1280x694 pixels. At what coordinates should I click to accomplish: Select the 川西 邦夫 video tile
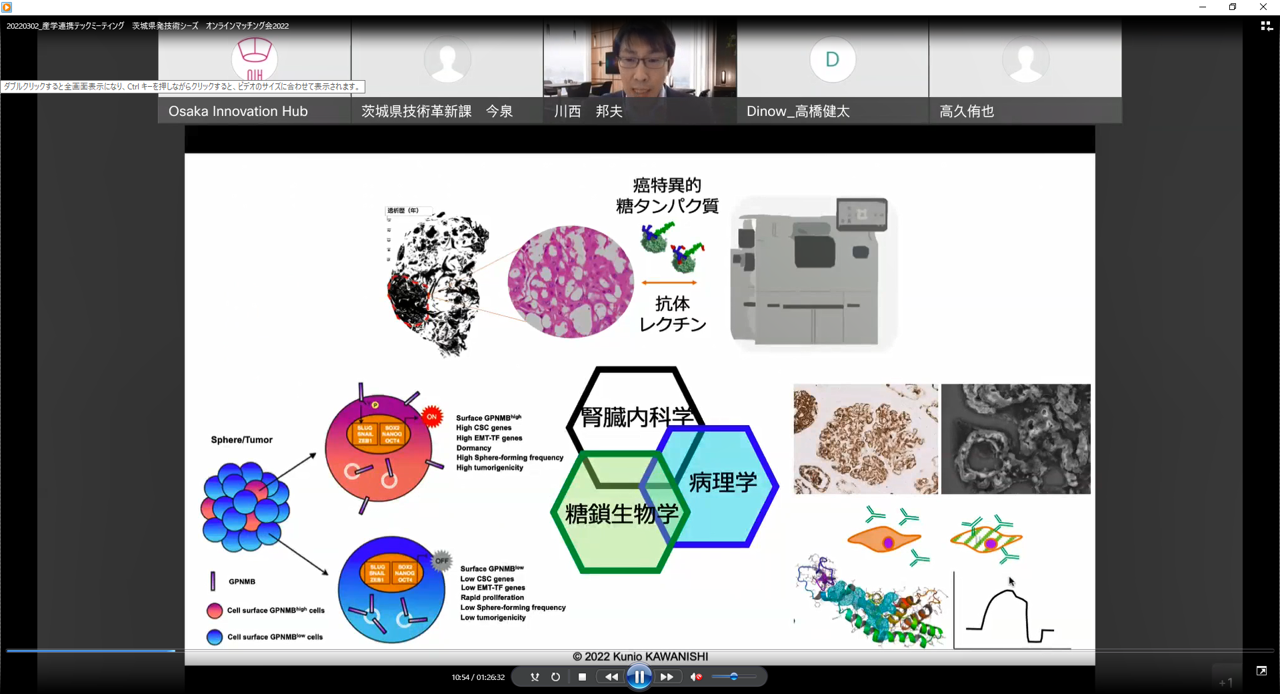click(639, 70)
